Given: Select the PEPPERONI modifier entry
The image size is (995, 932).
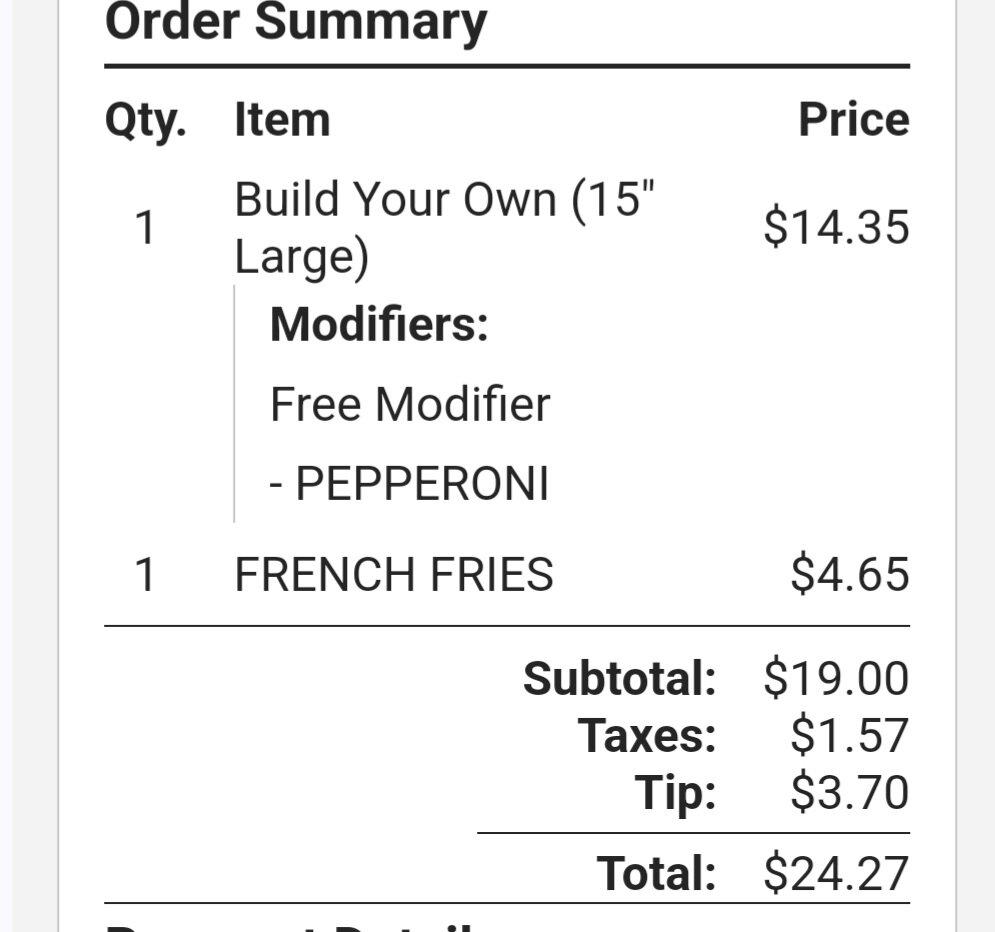Looking at the screenshot, I should [x=410, y=485].
